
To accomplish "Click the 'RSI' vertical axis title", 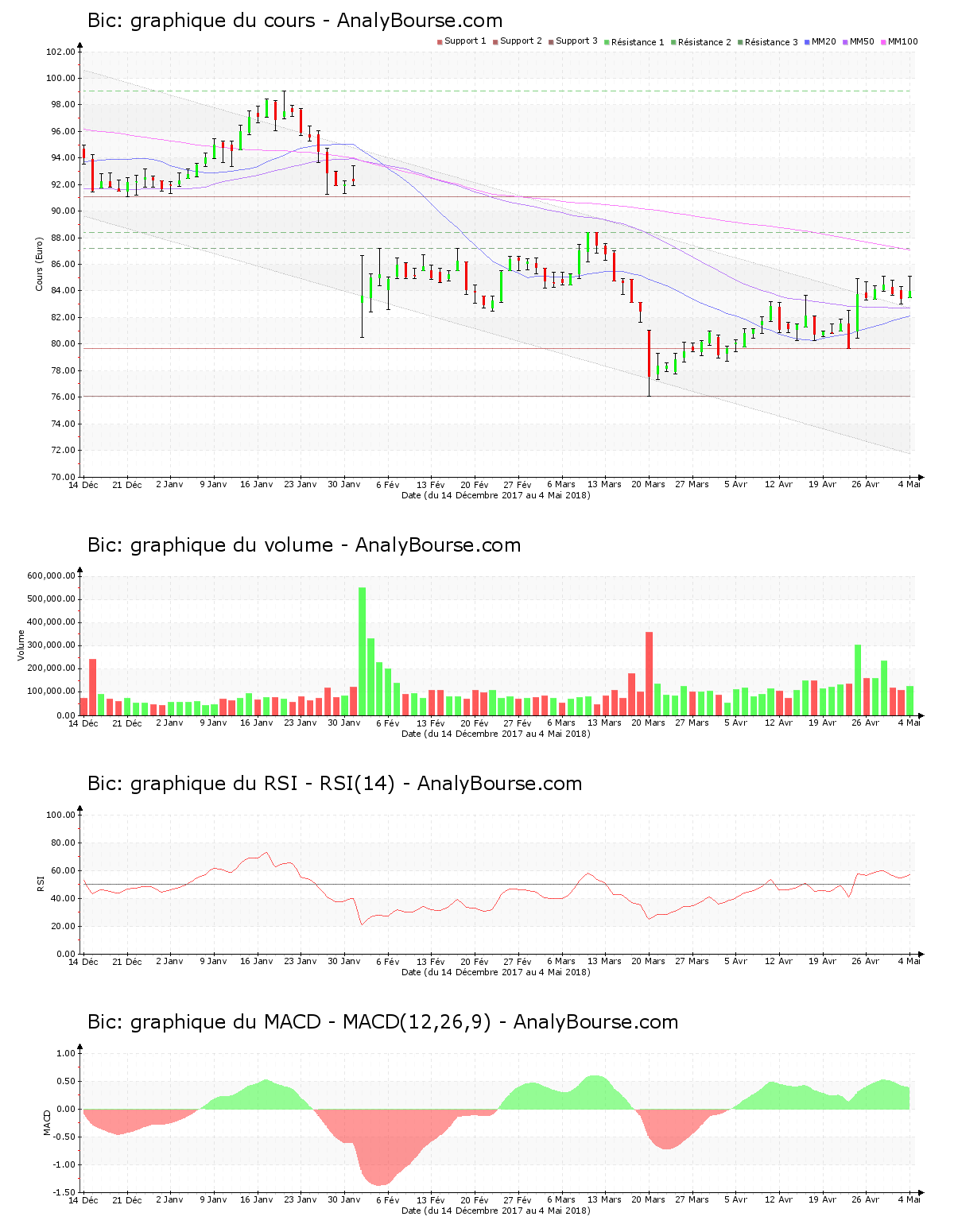I will click(x=40, y=883).
